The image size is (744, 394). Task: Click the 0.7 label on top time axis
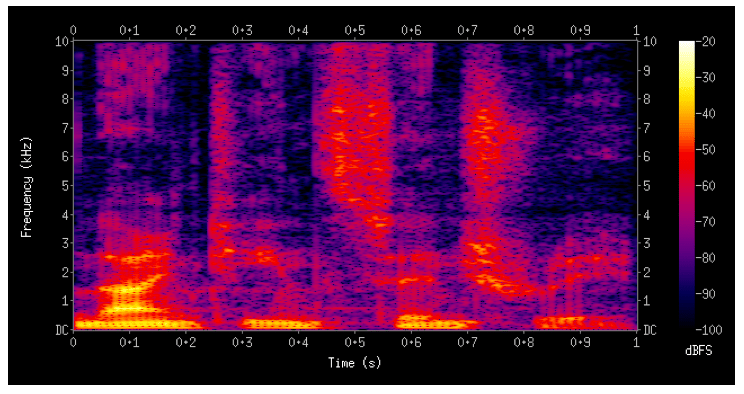pyautogui.click(x=467, y=30)
